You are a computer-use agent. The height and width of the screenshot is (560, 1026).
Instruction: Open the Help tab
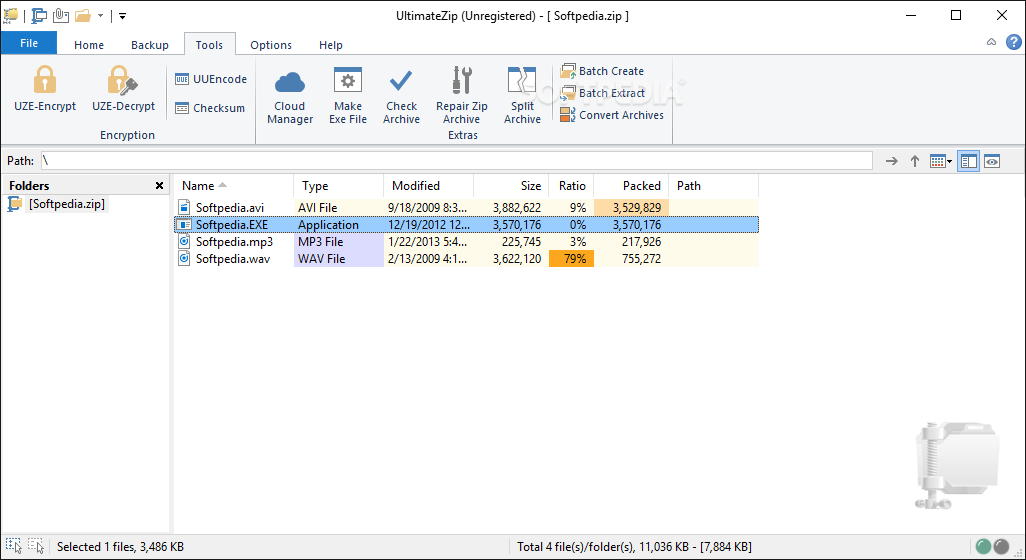click(330, 44)
